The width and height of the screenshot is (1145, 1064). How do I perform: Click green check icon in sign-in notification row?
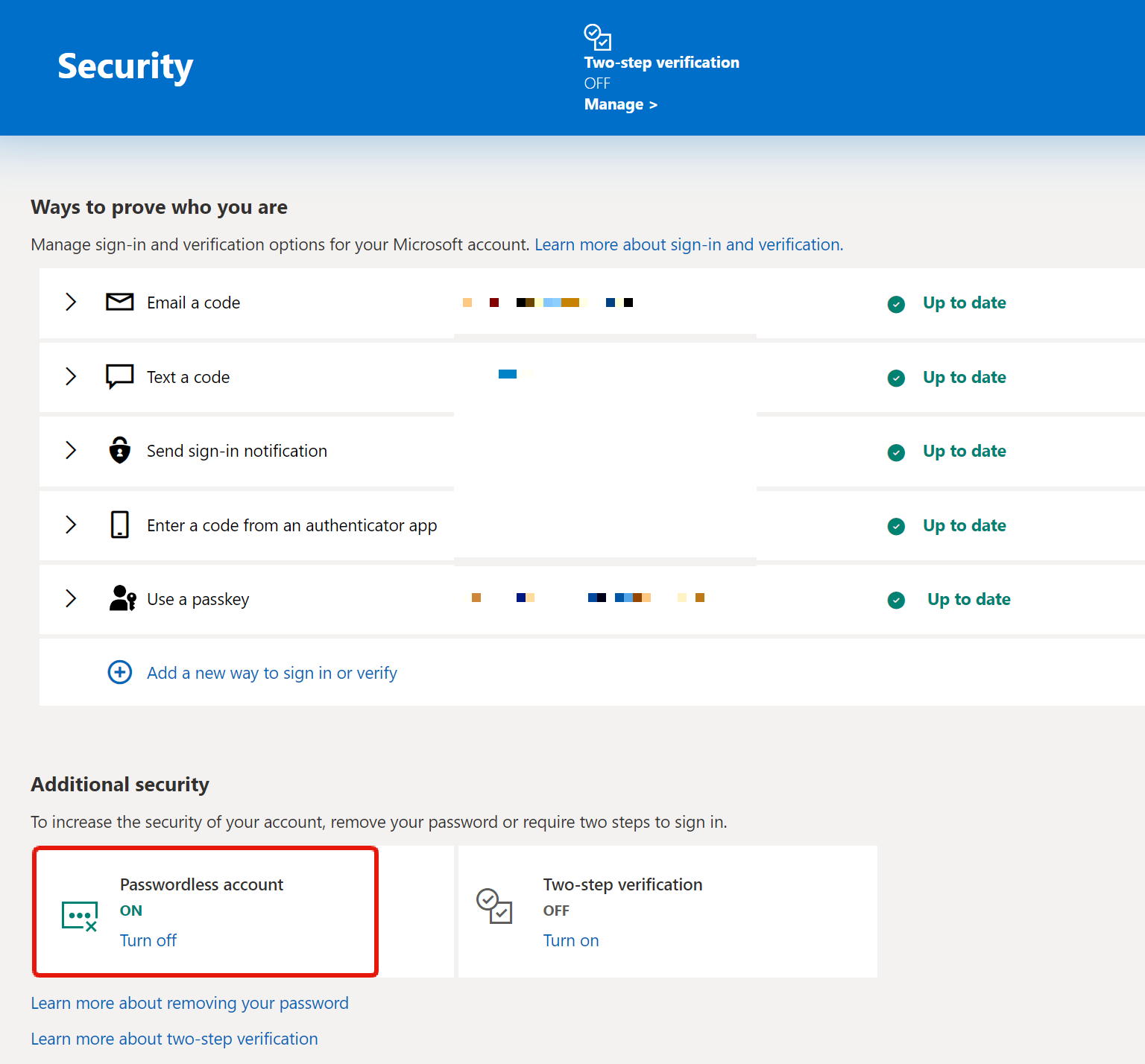(x=896, y=452)
